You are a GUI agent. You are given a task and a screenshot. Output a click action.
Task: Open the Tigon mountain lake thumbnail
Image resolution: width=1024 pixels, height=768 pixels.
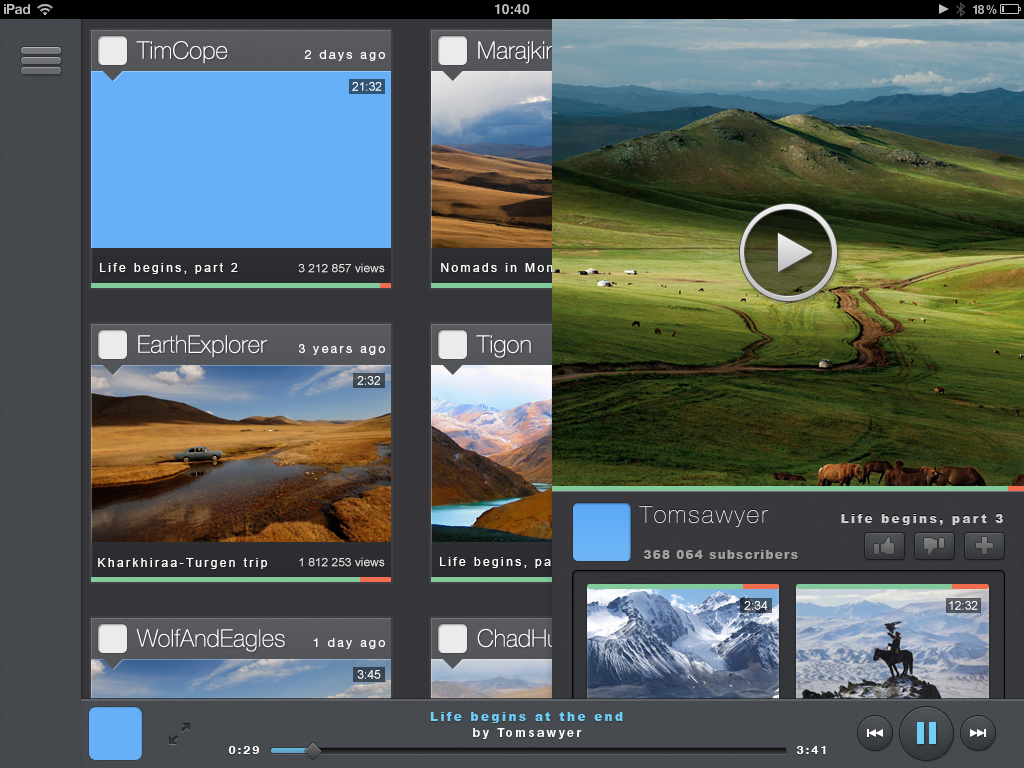[492, 454]
